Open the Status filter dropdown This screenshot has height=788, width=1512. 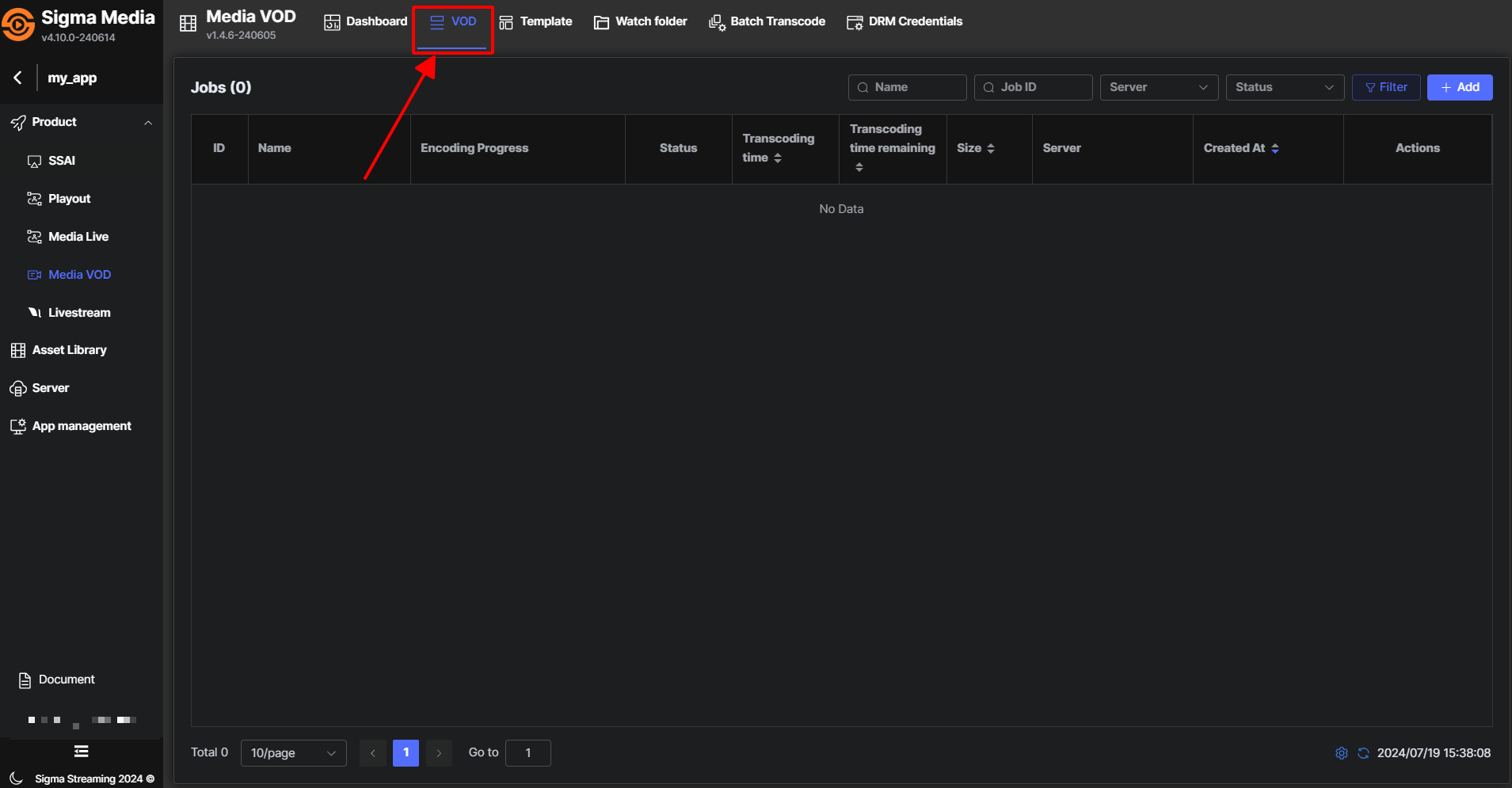click(1284, 87)
